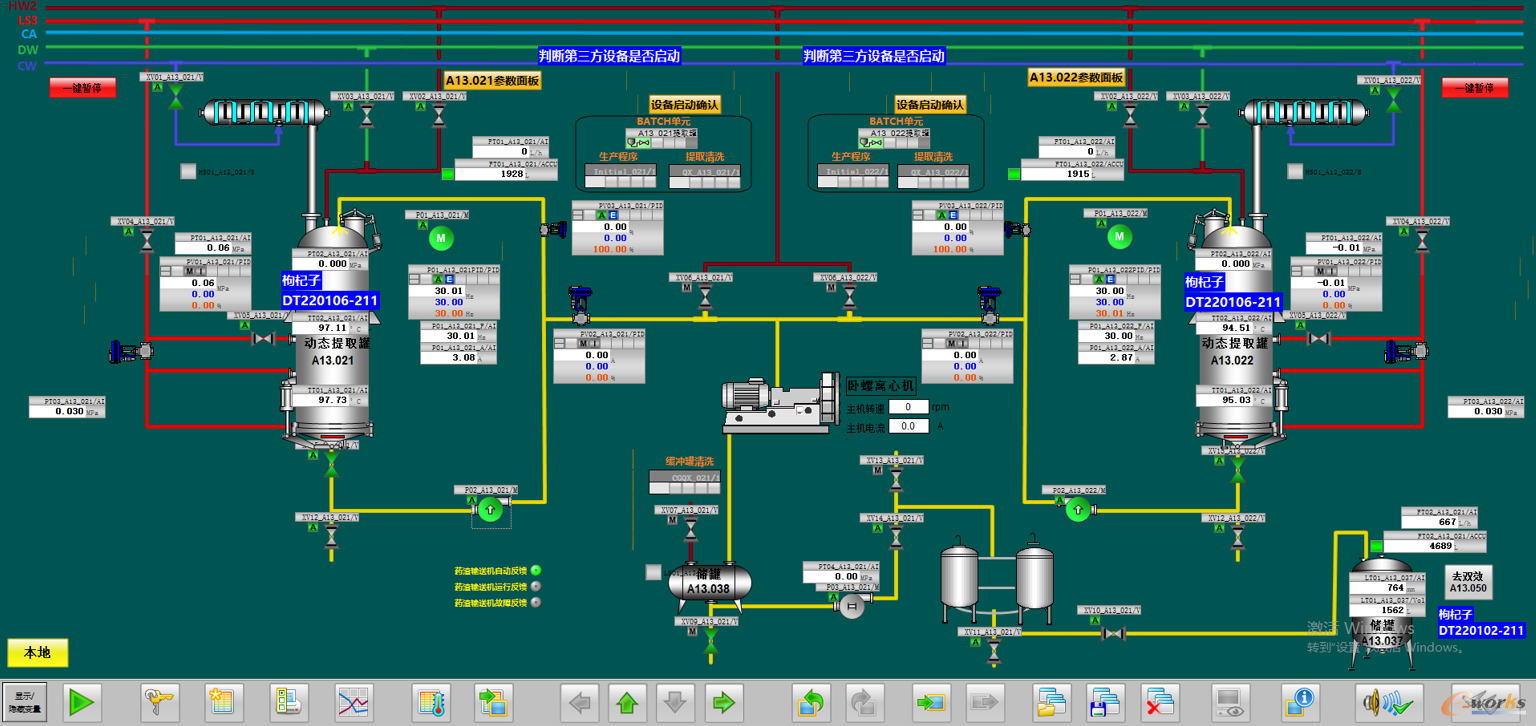Click the left blue batch label DT220106-211
The image size is (1536, 726).
point(330,301)
